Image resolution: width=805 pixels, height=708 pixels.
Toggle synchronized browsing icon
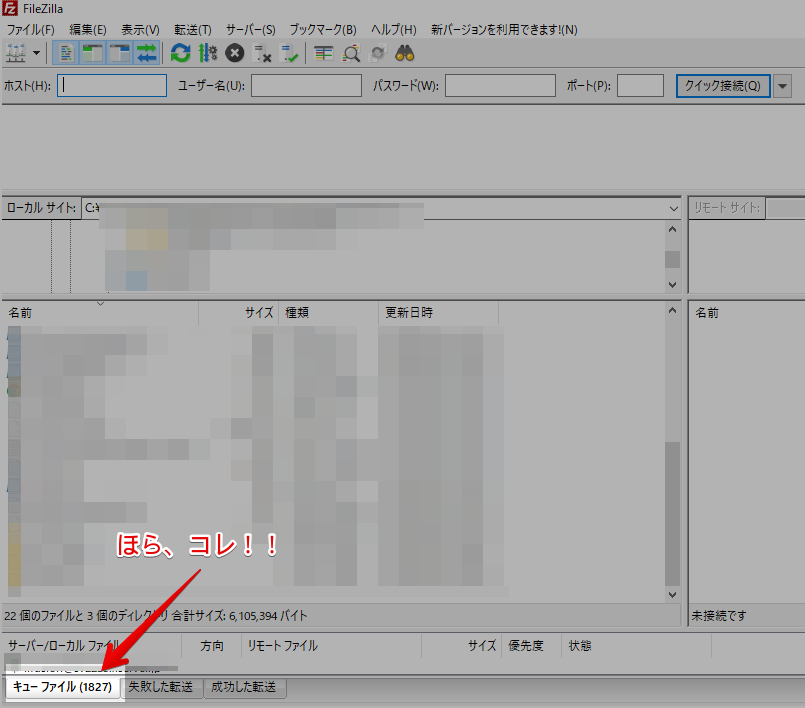(378, 53)
